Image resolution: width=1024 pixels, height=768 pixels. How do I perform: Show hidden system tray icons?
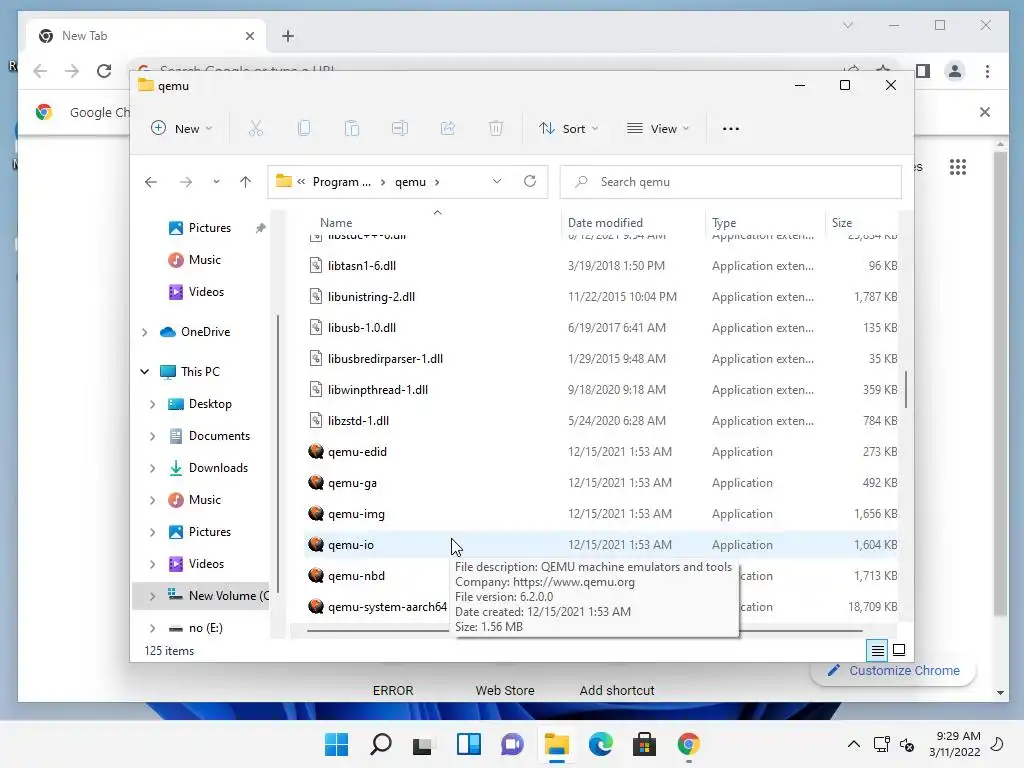tap(854, 744)
